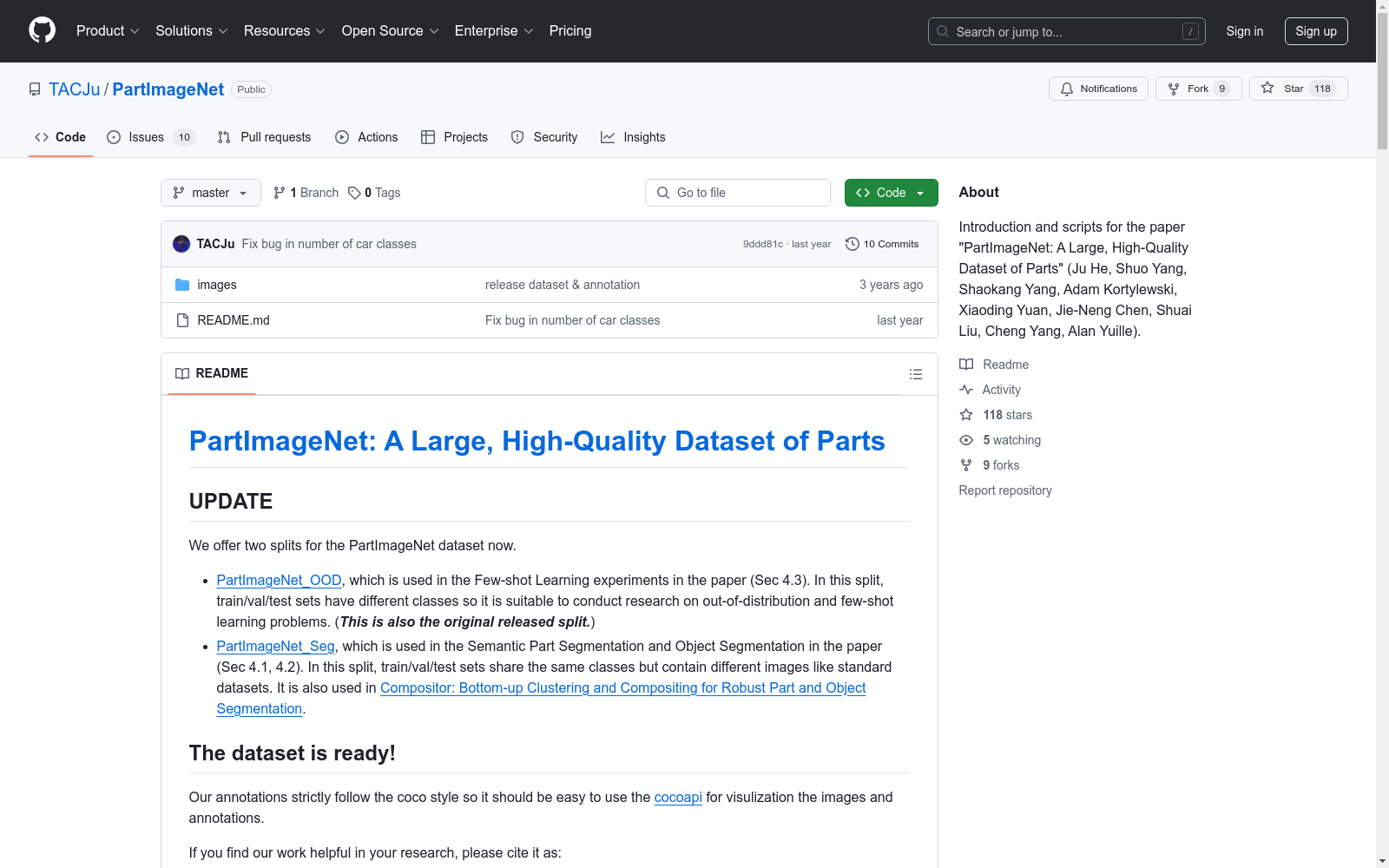Click the repository icon beside TACJu

[x=35, y=89]
